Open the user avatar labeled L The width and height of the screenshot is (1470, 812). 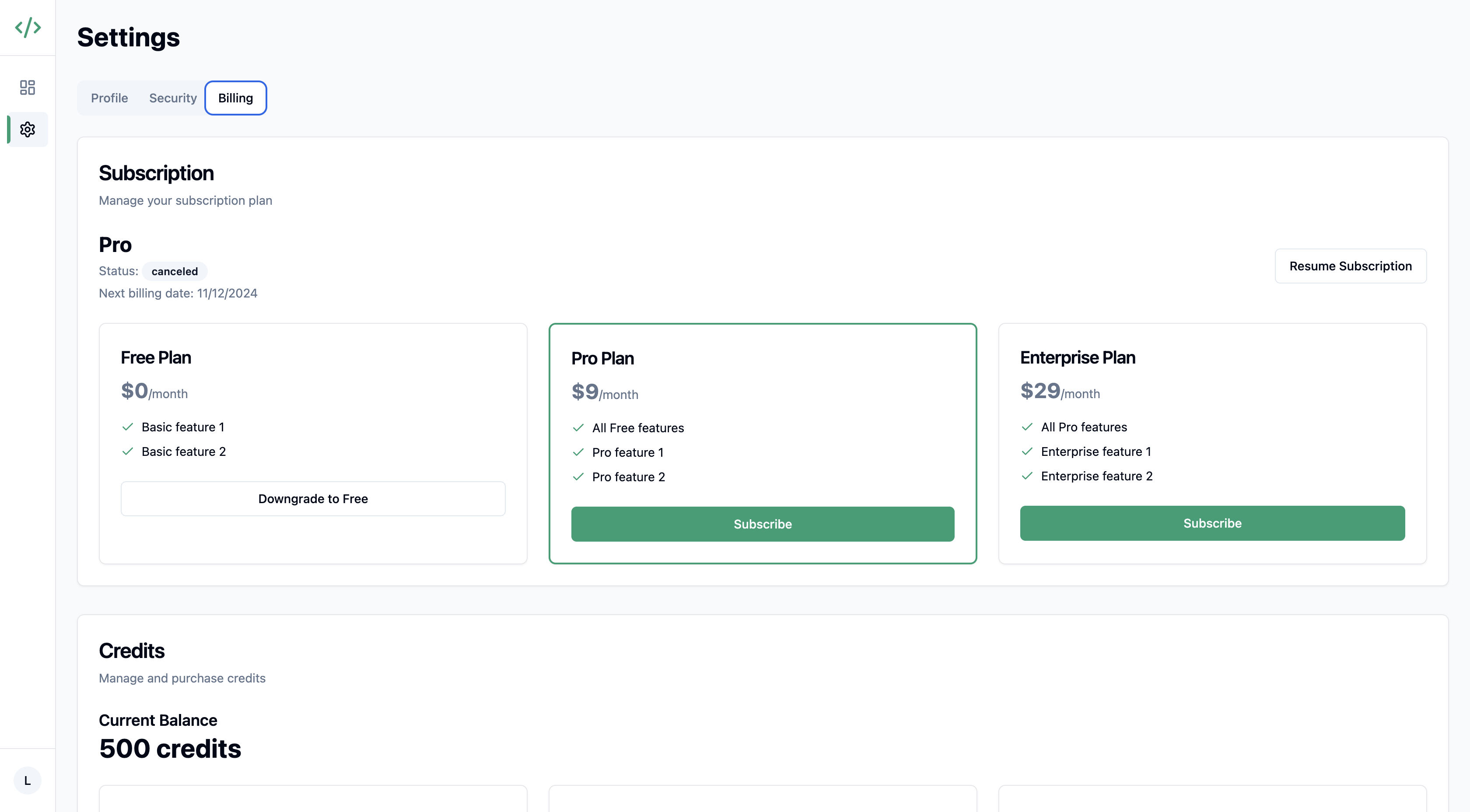click(x=28, y=780)
